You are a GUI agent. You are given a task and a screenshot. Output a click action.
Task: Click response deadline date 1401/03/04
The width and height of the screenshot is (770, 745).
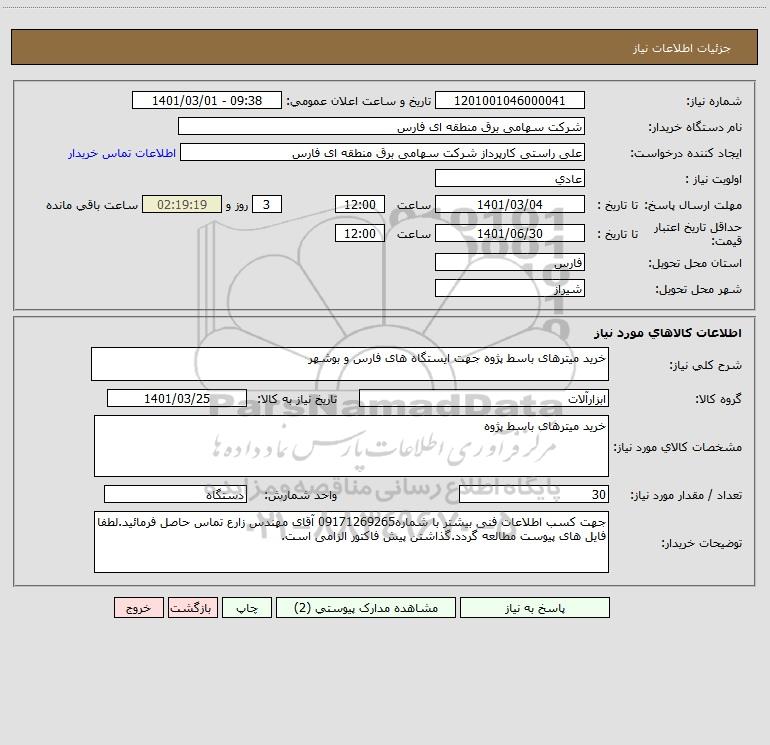coord(510,204)
